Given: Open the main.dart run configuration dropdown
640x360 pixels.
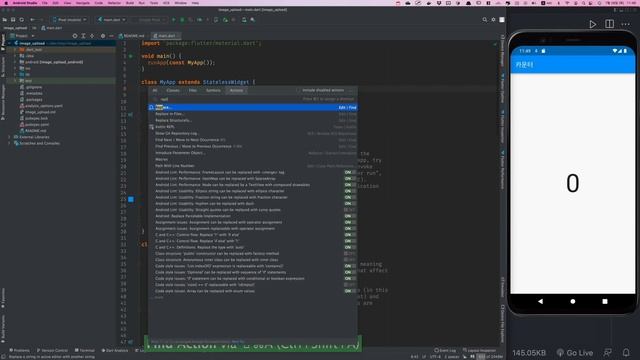Looking at the screenshot, I should 111,20.
